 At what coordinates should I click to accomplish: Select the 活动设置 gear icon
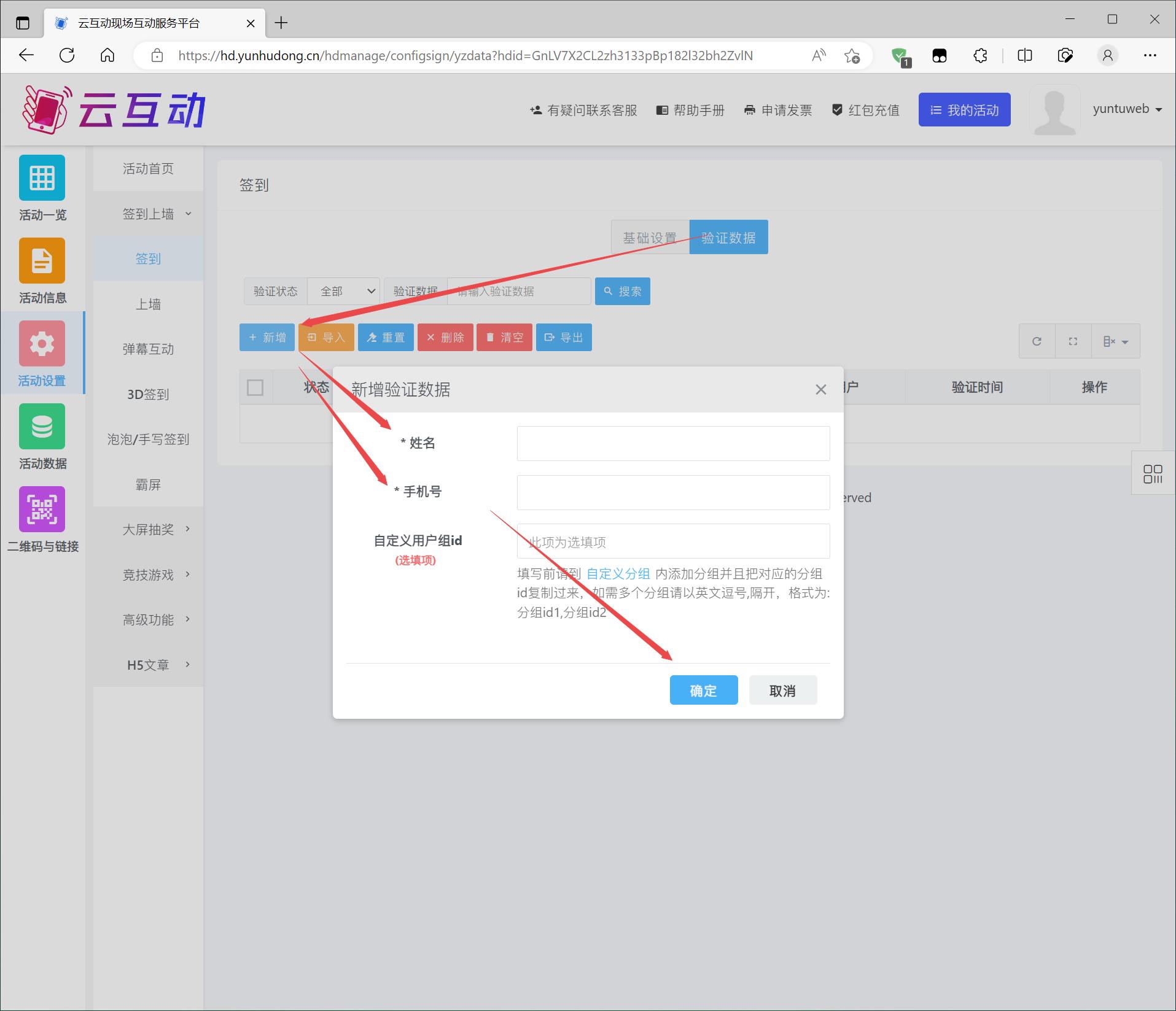coord(42,344)
